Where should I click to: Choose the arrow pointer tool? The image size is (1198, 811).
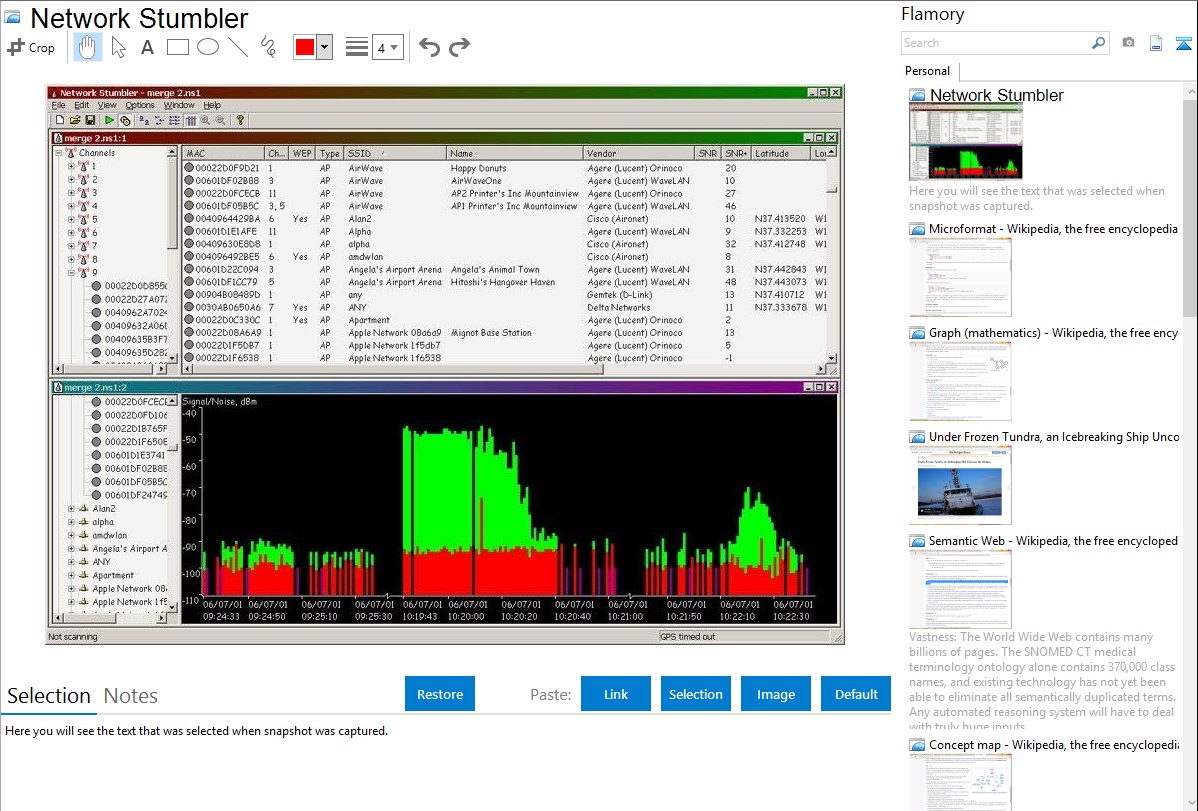coord(118,47)
